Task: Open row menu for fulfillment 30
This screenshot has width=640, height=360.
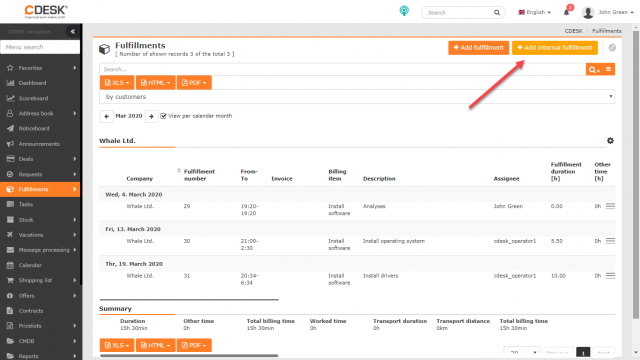Action: tap(610, 241)
